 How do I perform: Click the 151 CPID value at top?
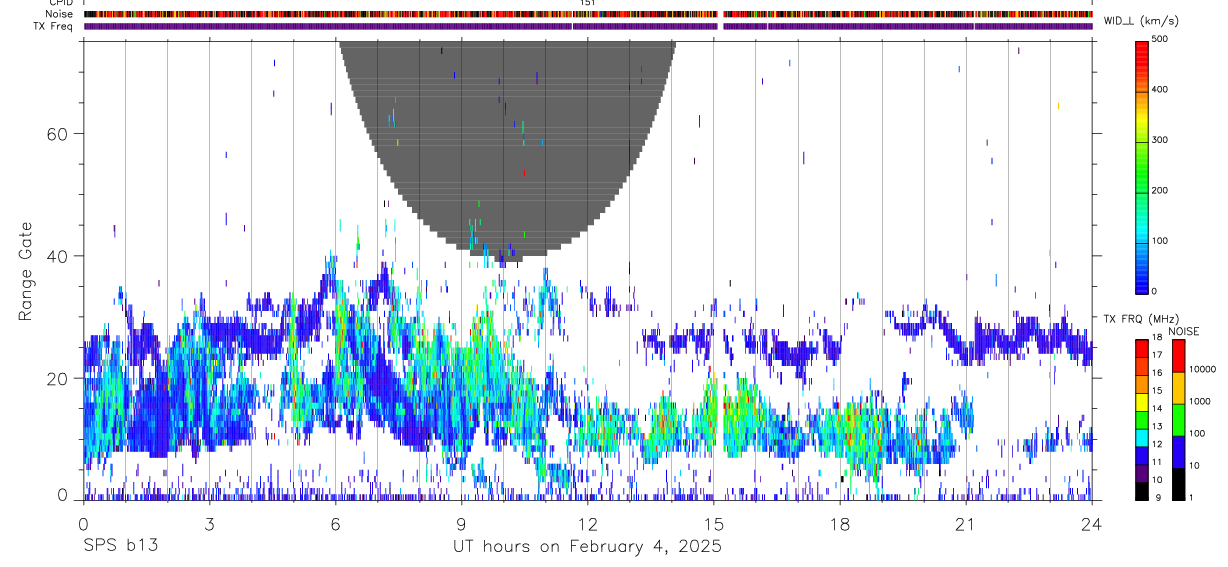[587, 3]
